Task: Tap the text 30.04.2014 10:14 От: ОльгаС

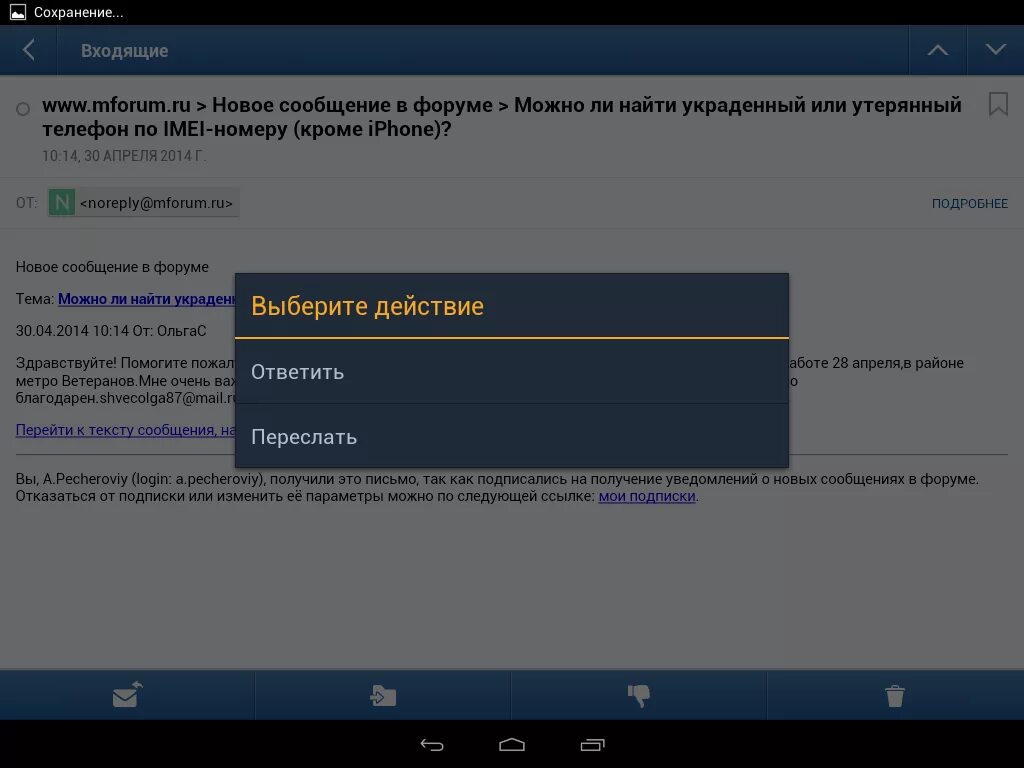Action: [111, 331]
